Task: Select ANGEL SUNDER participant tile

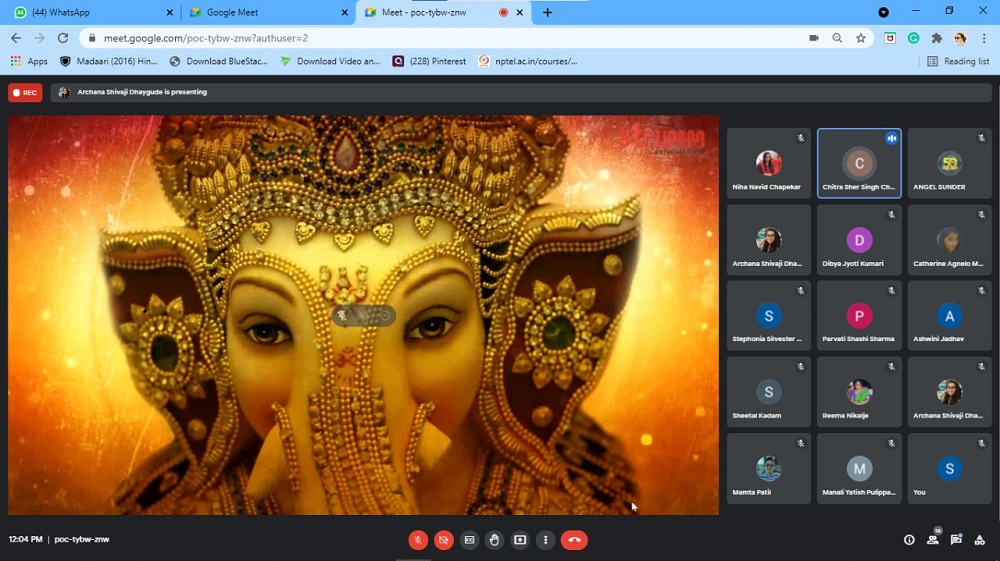Action: (x=950, y=163)
